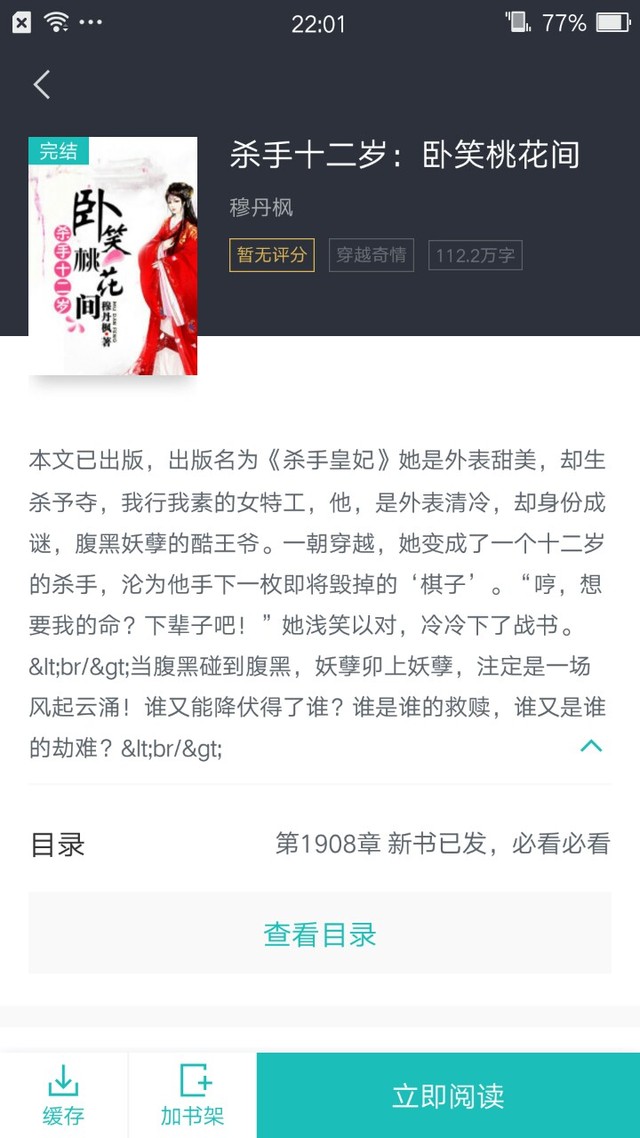Tap the vibrate mode phone icon
This screenshot has height=1138, width=640.
coord(518,22)
